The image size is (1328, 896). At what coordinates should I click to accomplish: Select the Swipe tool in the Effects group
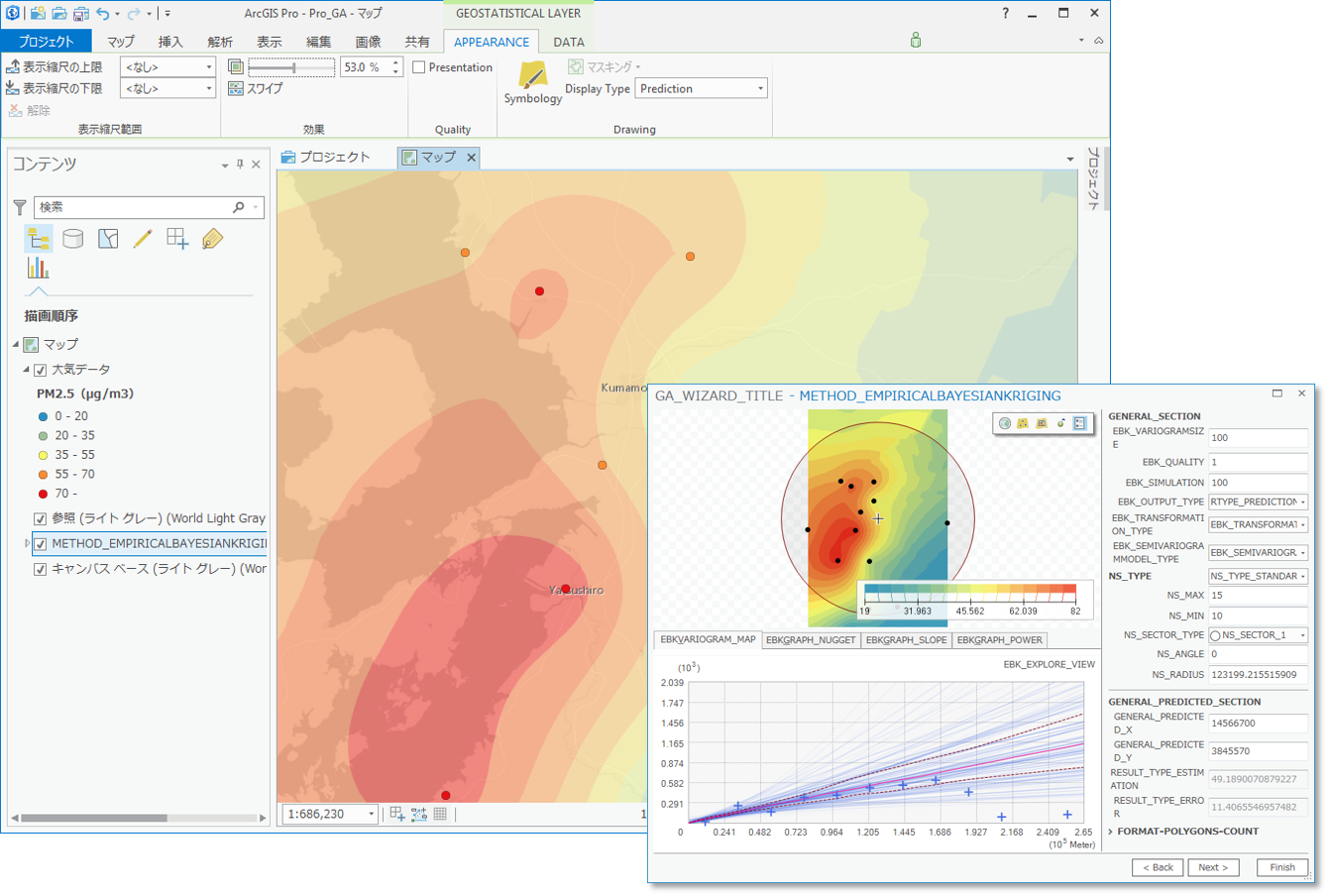click(251, 88)
